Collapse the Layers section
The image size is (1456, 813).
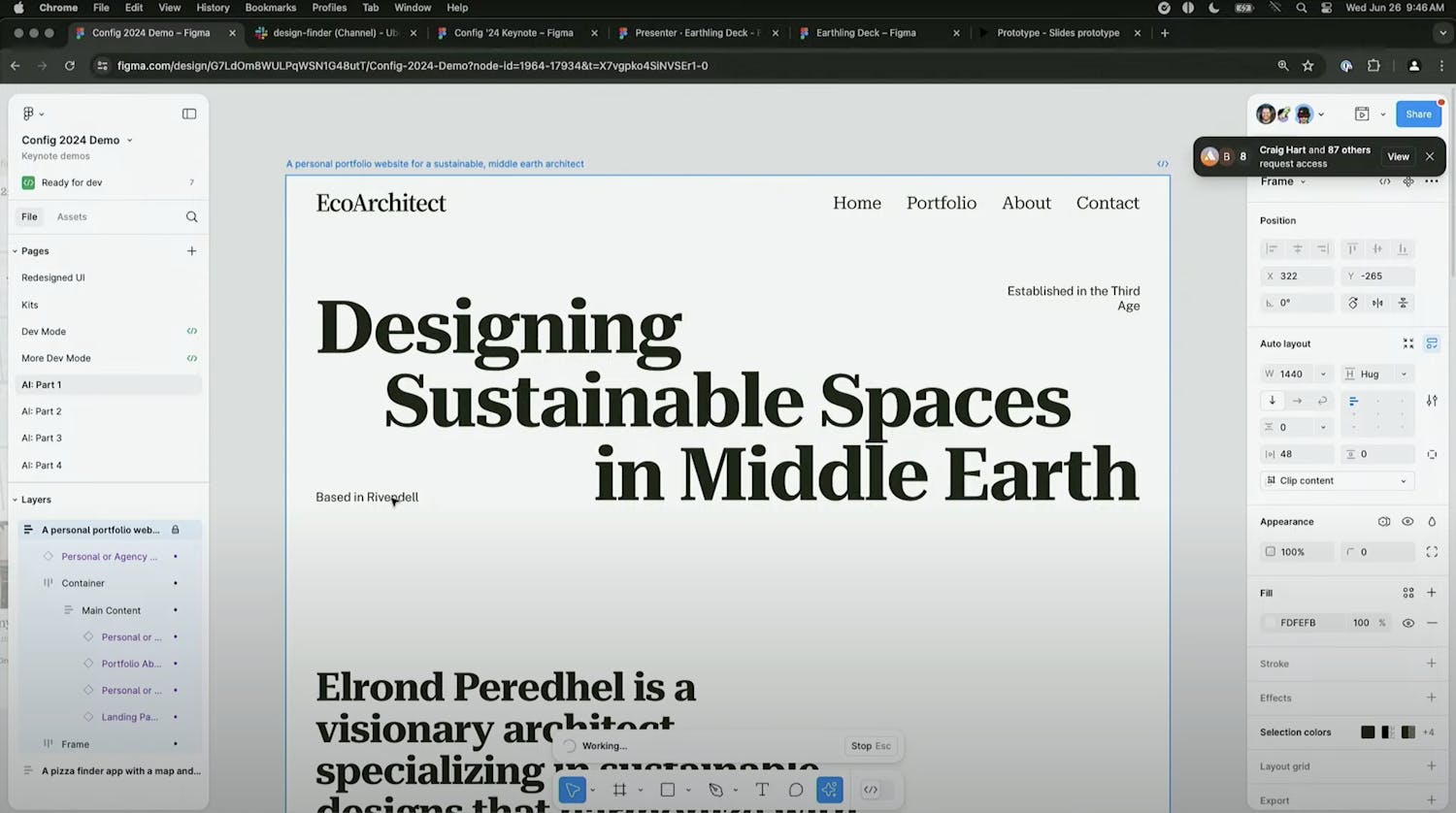click(16, 500)
